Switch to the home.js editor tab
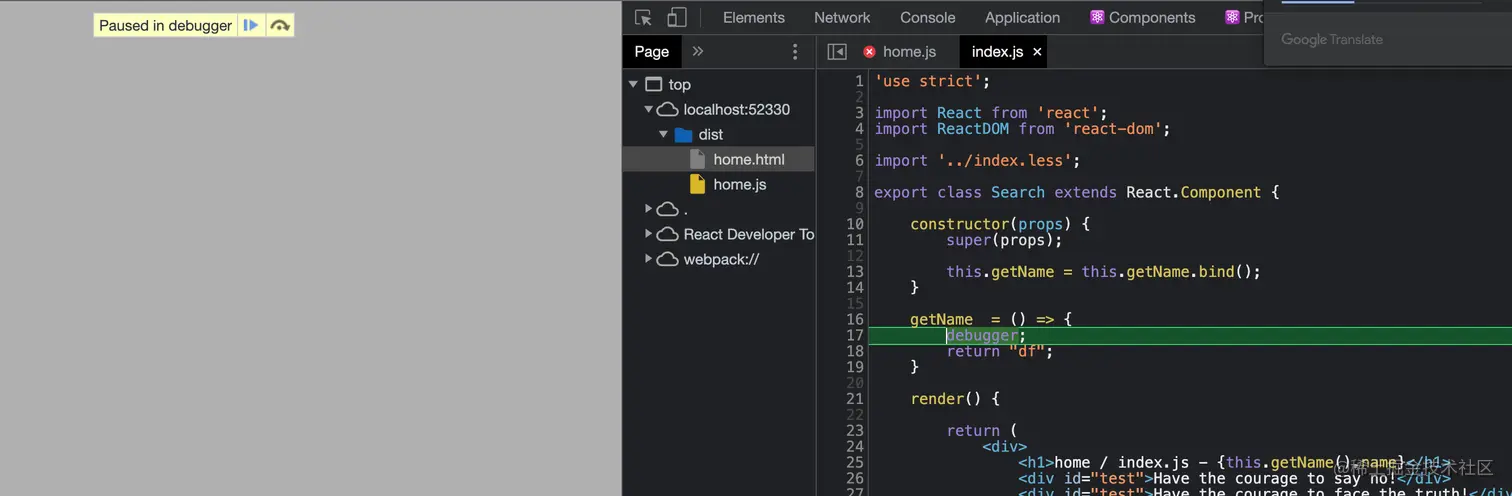Image resolution: width=1512 pixels, height=496 pixels. coord(909,51)
